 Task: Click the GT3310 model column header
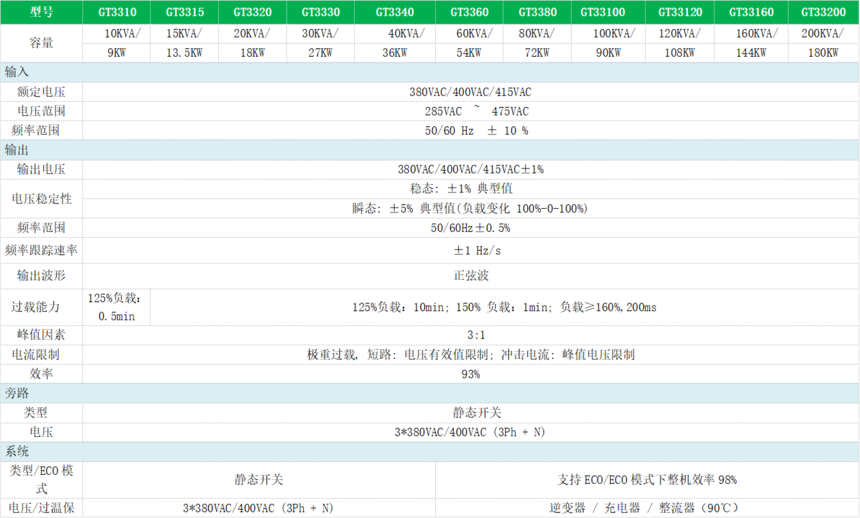[116, 12]
